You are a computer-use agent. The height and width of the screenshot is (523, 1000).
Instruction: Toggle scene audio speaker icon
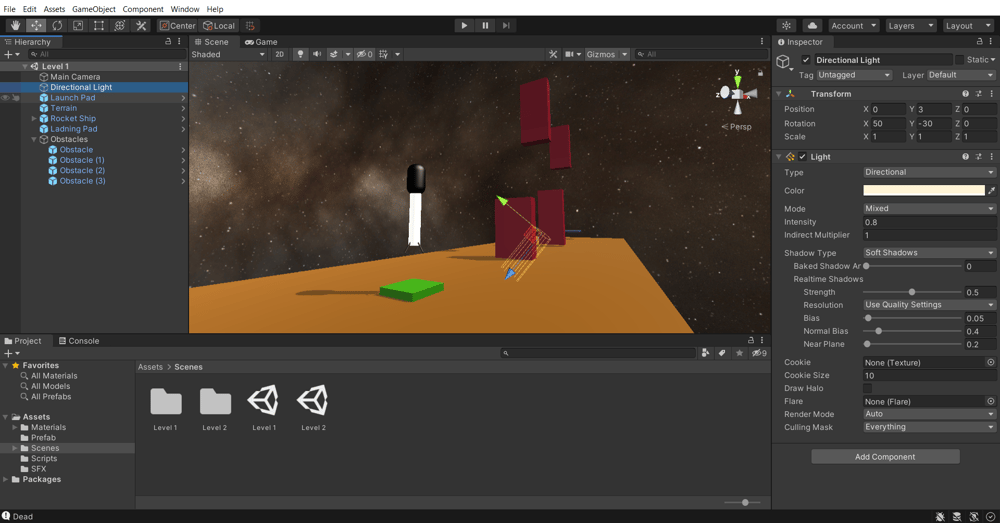click(x=317, y=54)
